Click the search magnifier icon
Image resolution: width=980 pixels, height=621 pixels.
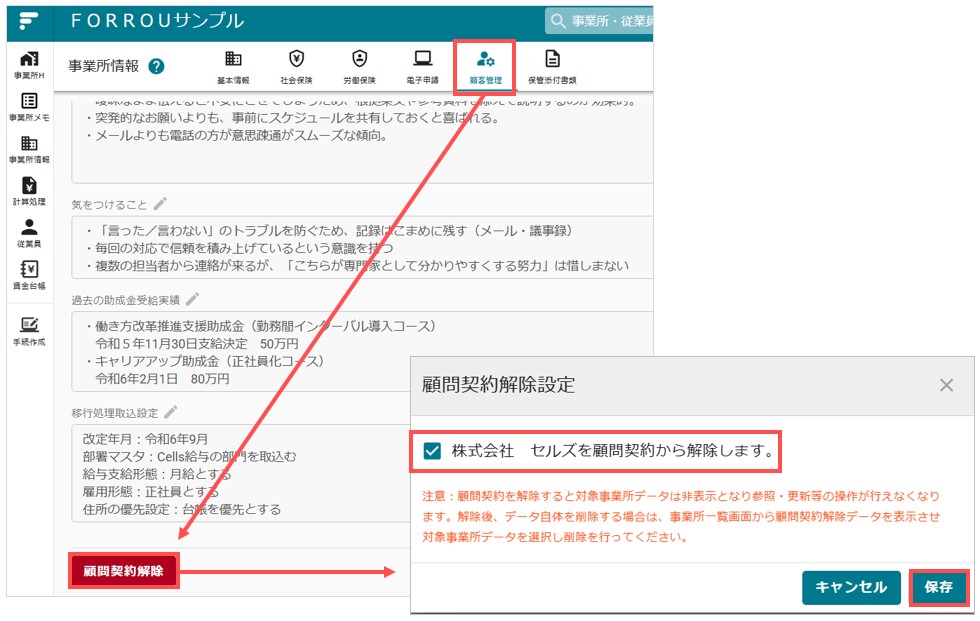(558, 21)
